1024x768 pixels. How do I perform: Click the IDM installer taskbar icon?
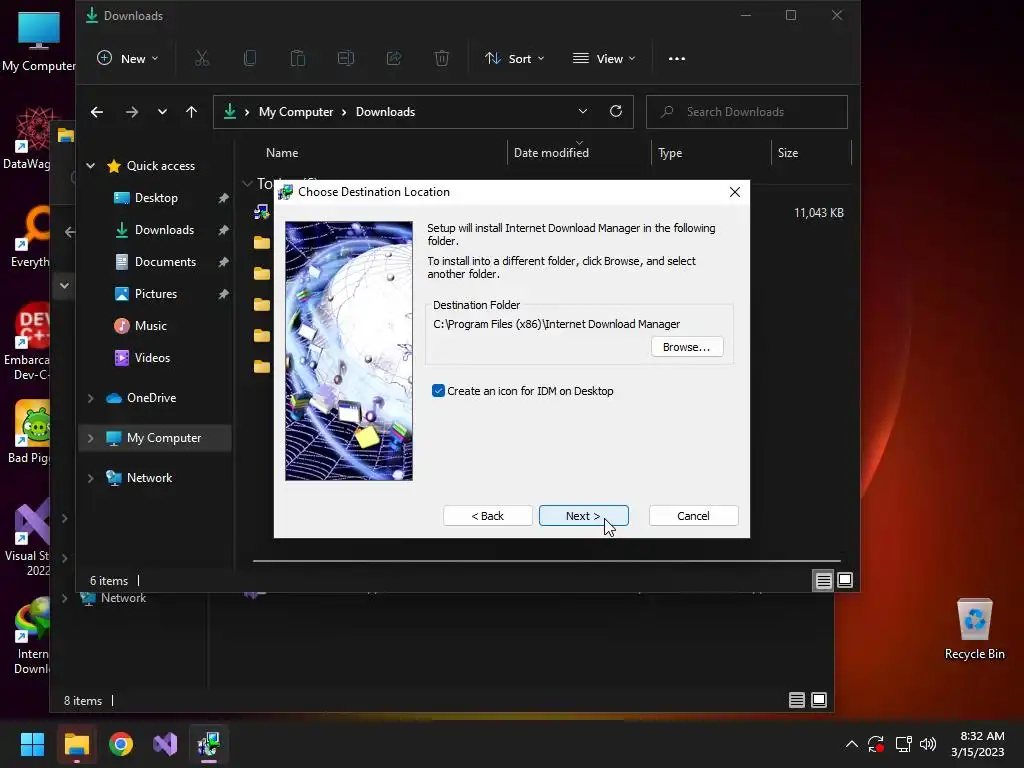[209, 744]
